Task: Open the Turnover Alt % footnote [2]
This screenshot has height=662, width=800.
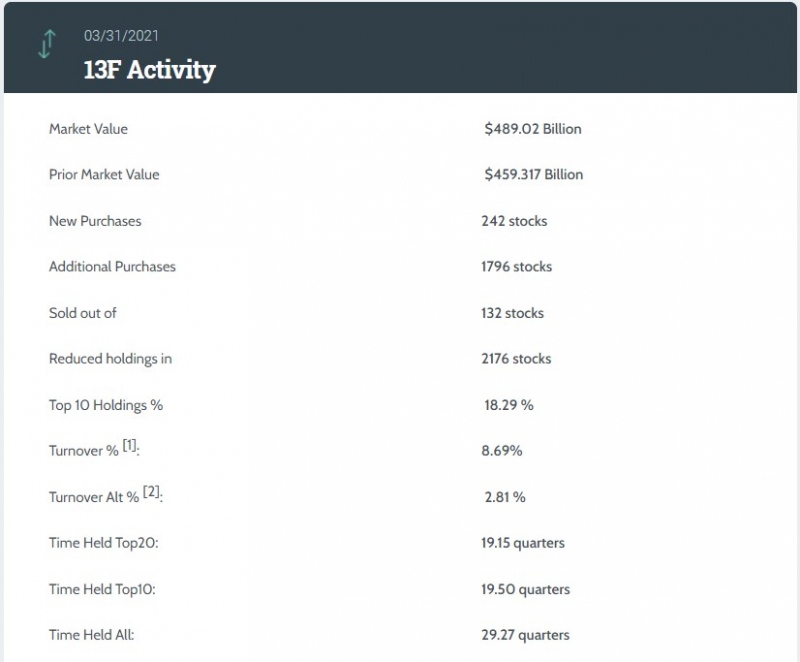Action: point(152,492)
